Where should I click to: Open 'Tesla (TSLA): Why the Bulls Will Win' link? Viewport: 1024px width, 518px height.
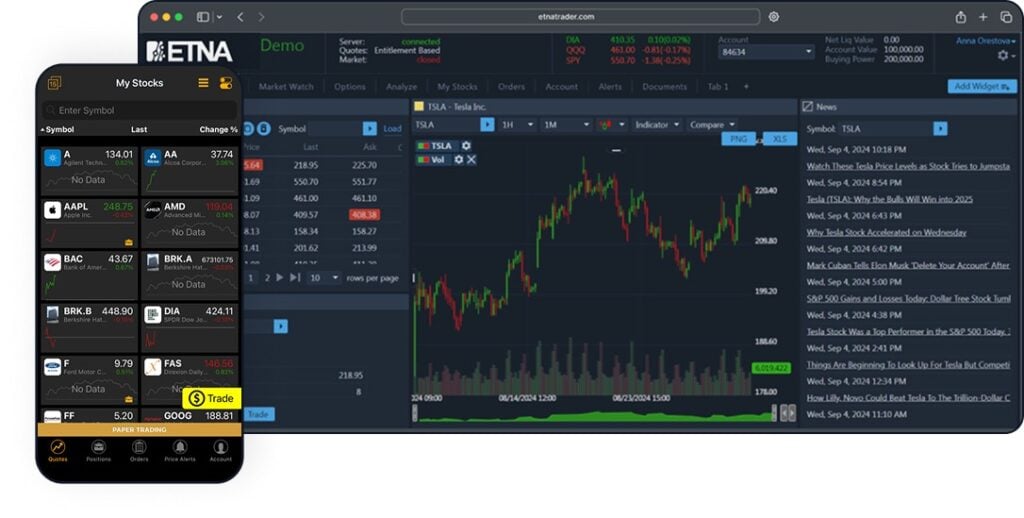pyautogui.click(x=889, y=199)
